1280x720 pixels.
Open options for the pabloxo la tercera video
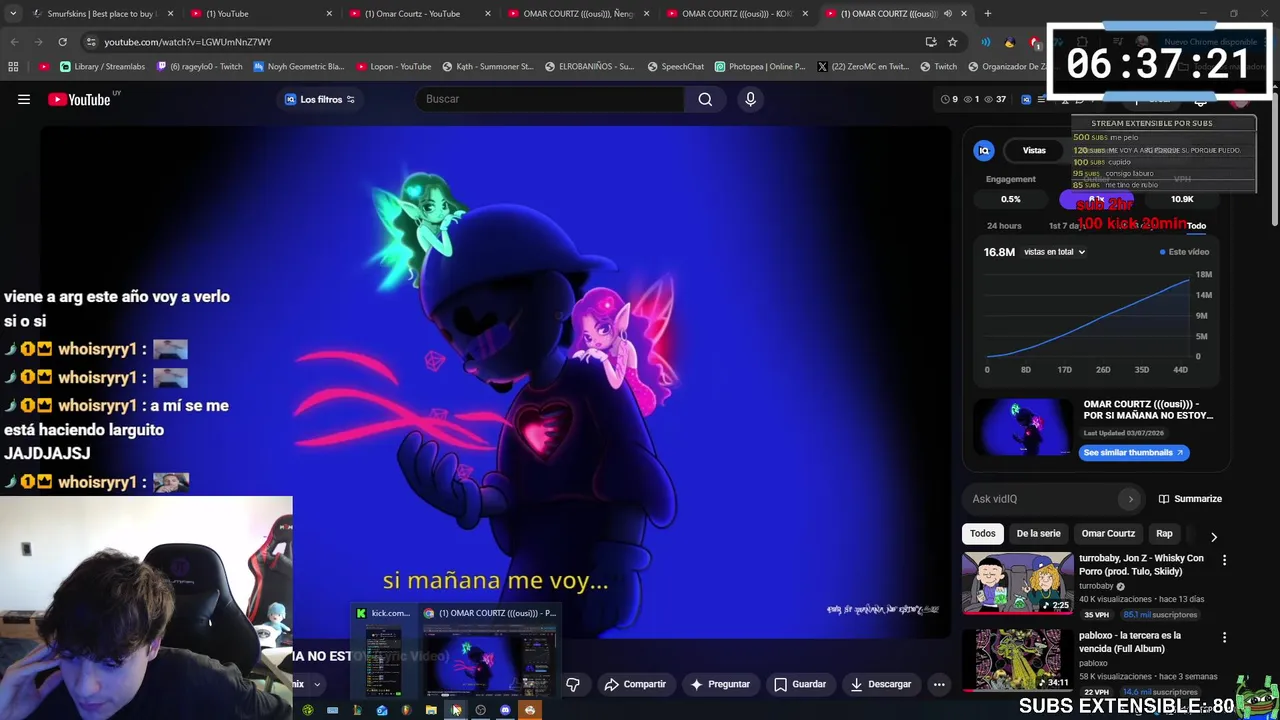pyautogui.click(x=1224, y=637)
